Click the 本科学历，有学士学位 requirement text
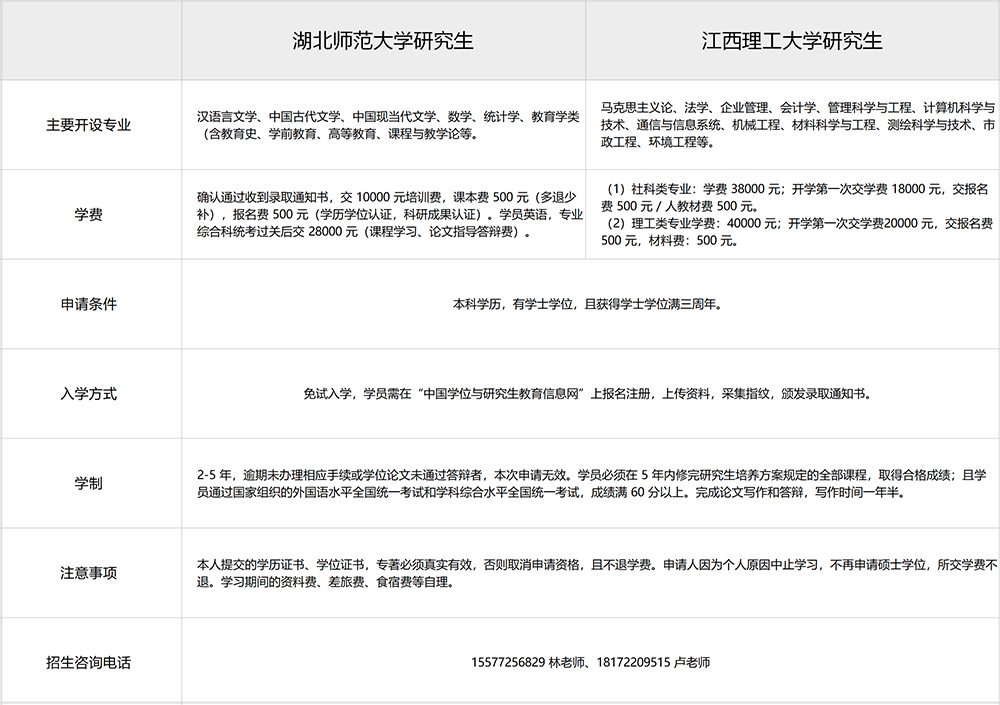The width and height of the screenshot is (1000, 705). tap(590, 304)
